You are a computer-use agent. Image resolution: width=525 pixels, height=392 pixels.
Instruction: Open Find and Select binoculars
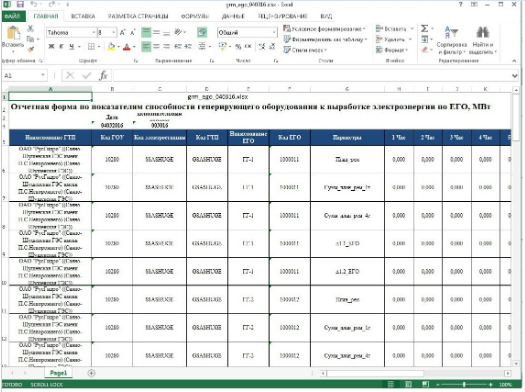pyautogui.click(x=482, y=40)
